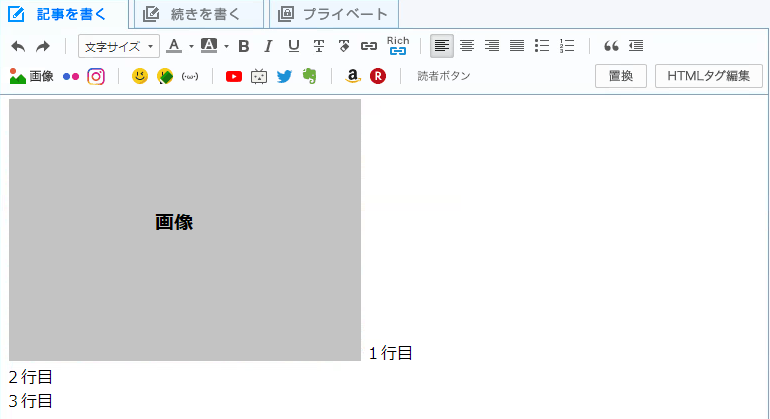Image resolution: width=770 pixels, height=419 pixels.
Task: Open the green-yellow pictogram icon
Action: point(165,76)
